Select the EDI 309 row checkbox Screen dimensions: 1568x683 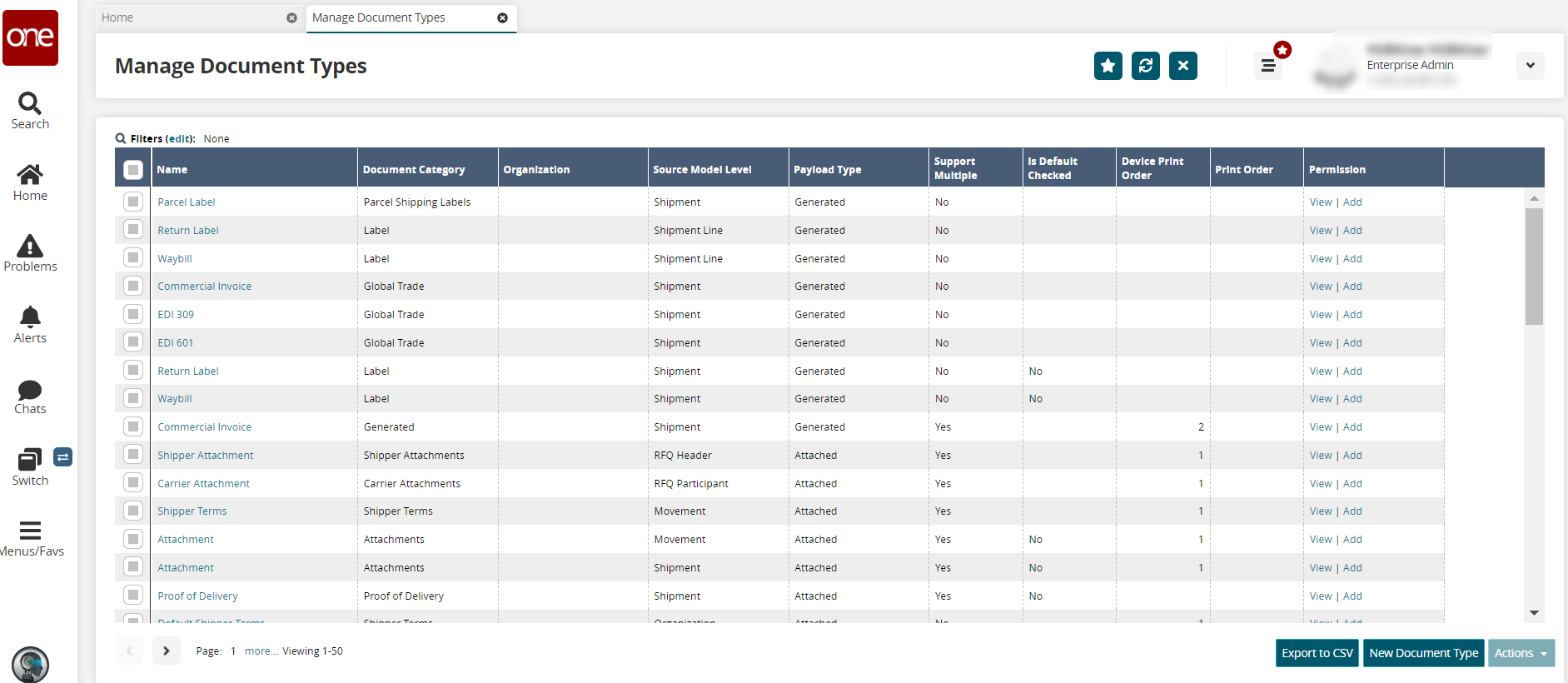(x=133, y=314)
